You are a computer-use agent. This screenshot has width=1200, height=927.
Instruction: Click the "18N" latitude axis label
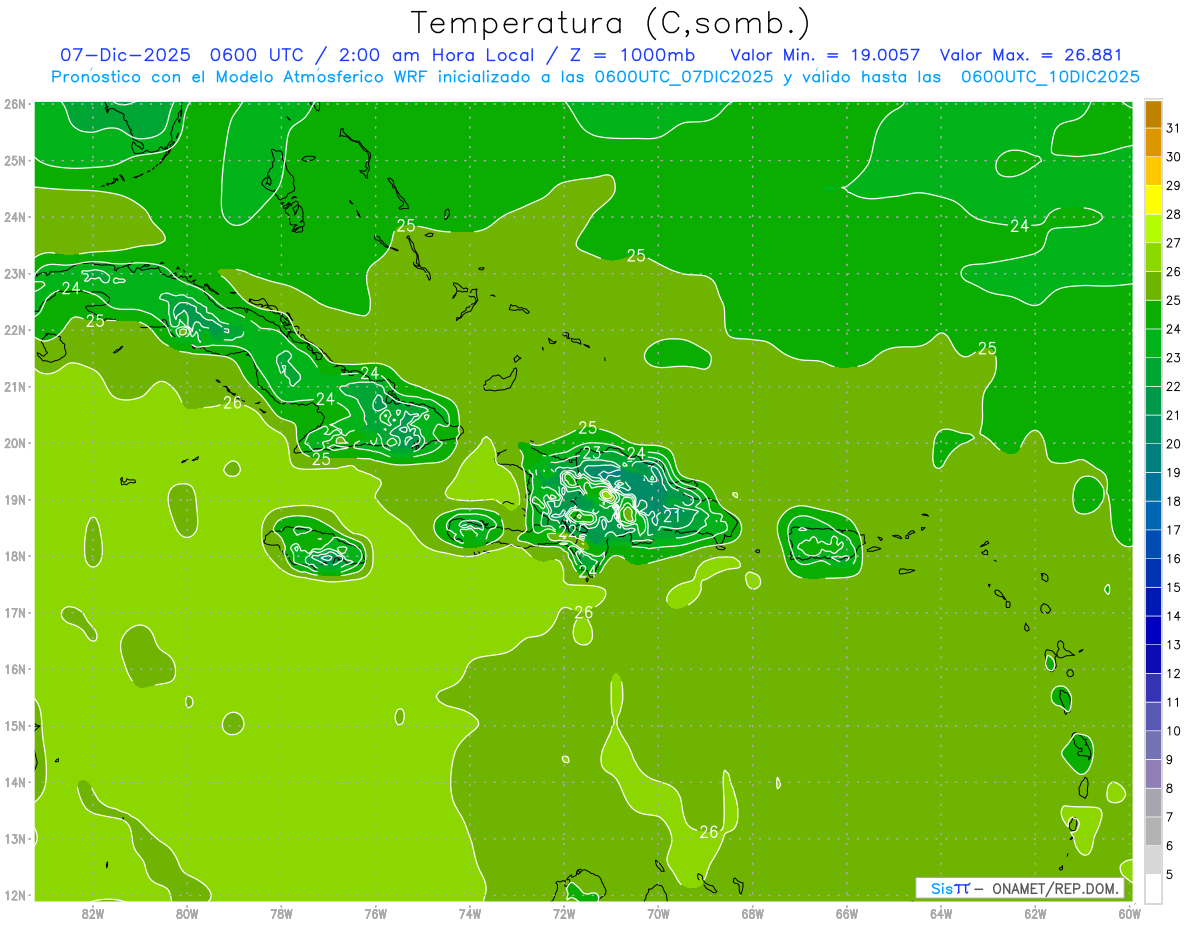click(15, 556)
